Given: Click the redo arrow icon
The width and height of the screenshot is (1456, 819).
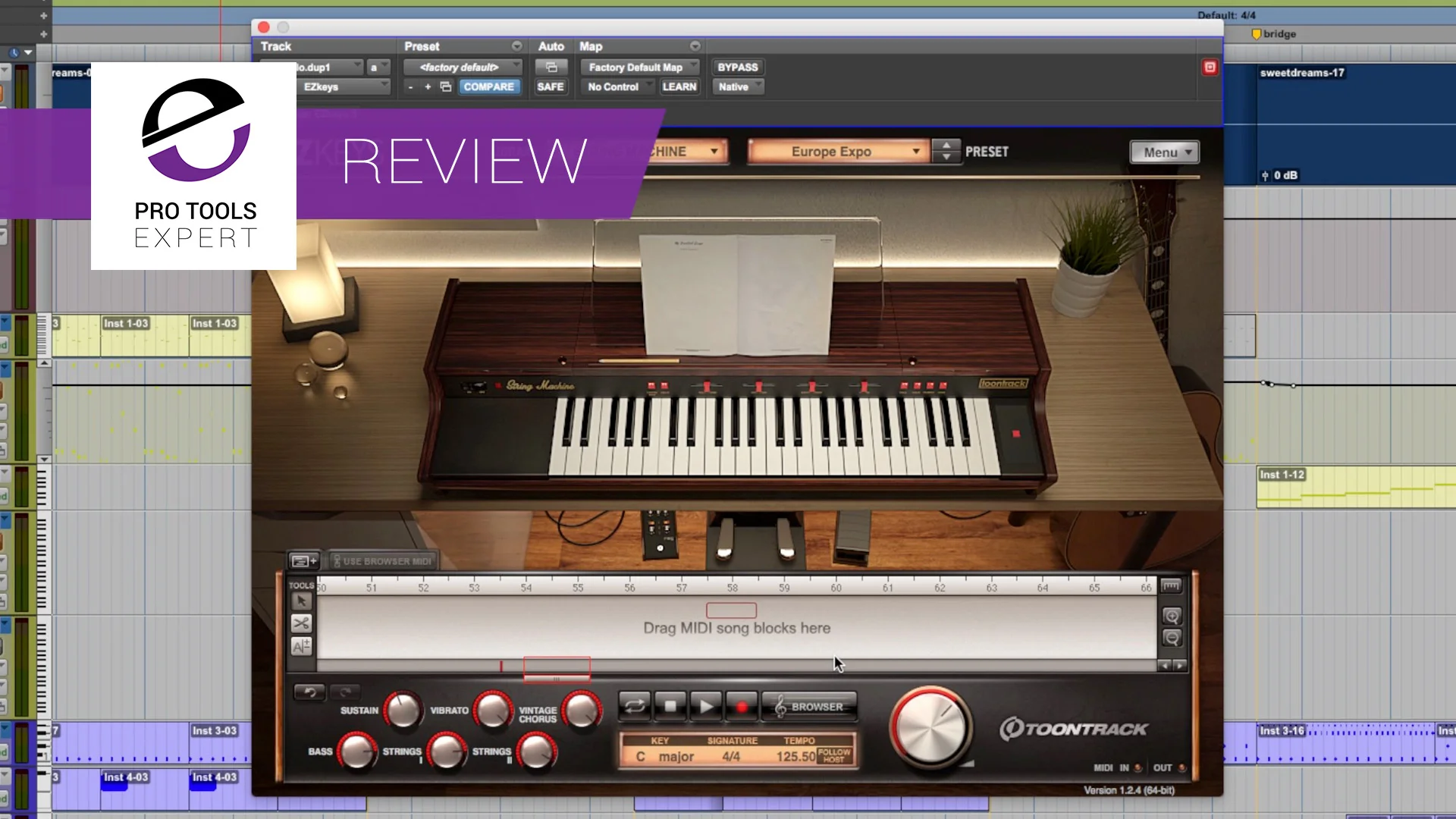Looking at the screenshot, I should click(x=346, y=692).
